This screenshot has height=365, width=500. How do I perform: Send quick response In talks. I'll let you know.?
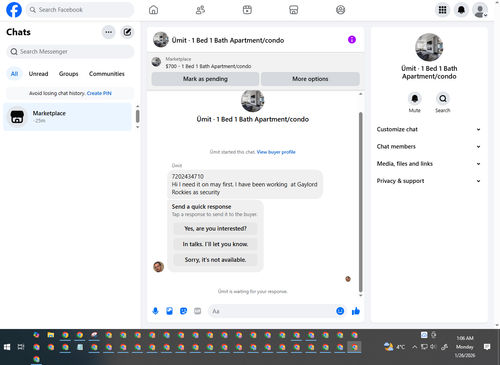215,244
